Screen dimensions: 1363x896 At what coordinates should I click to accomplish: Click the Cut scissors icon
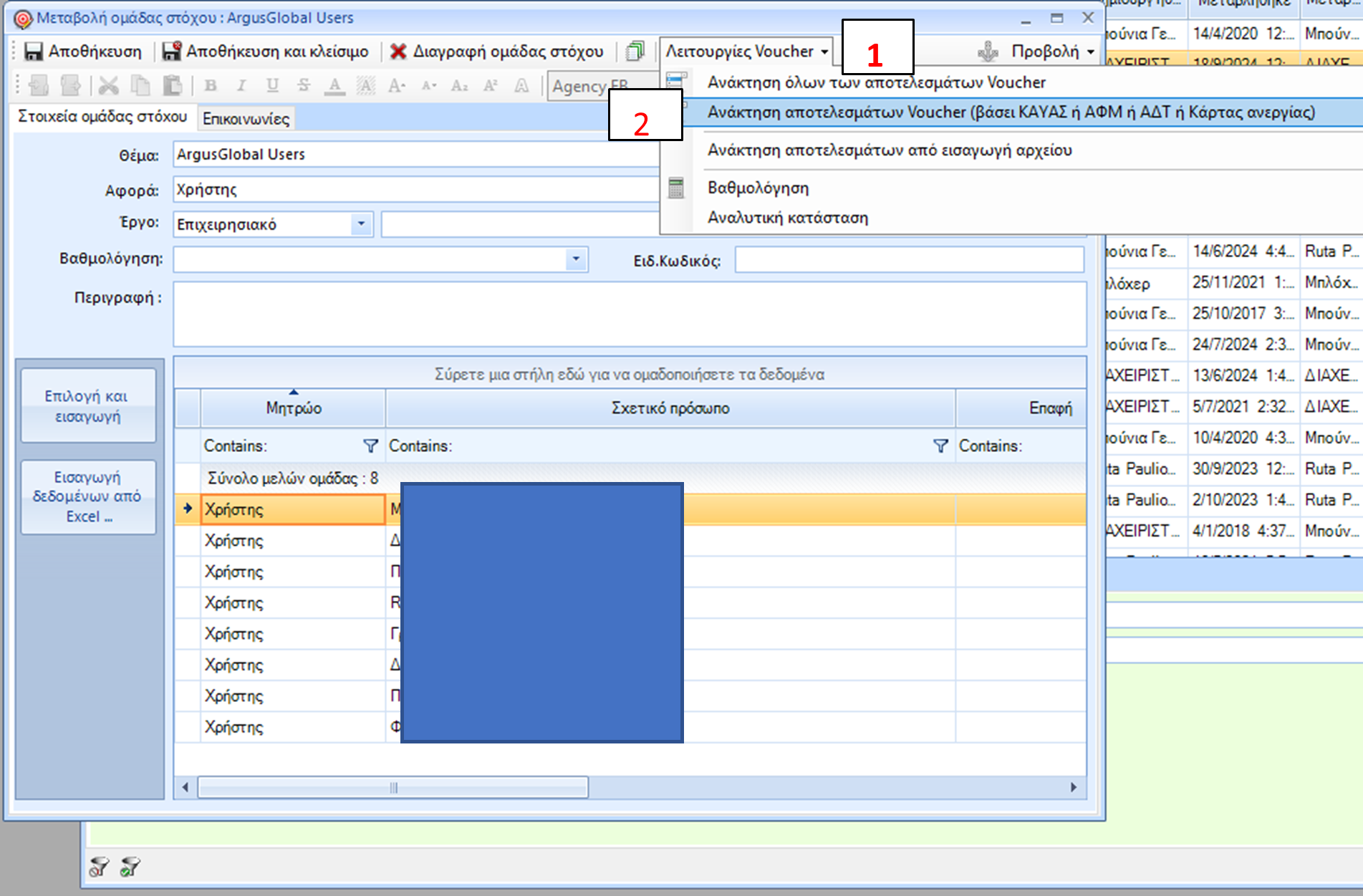[x=109, y=86]
